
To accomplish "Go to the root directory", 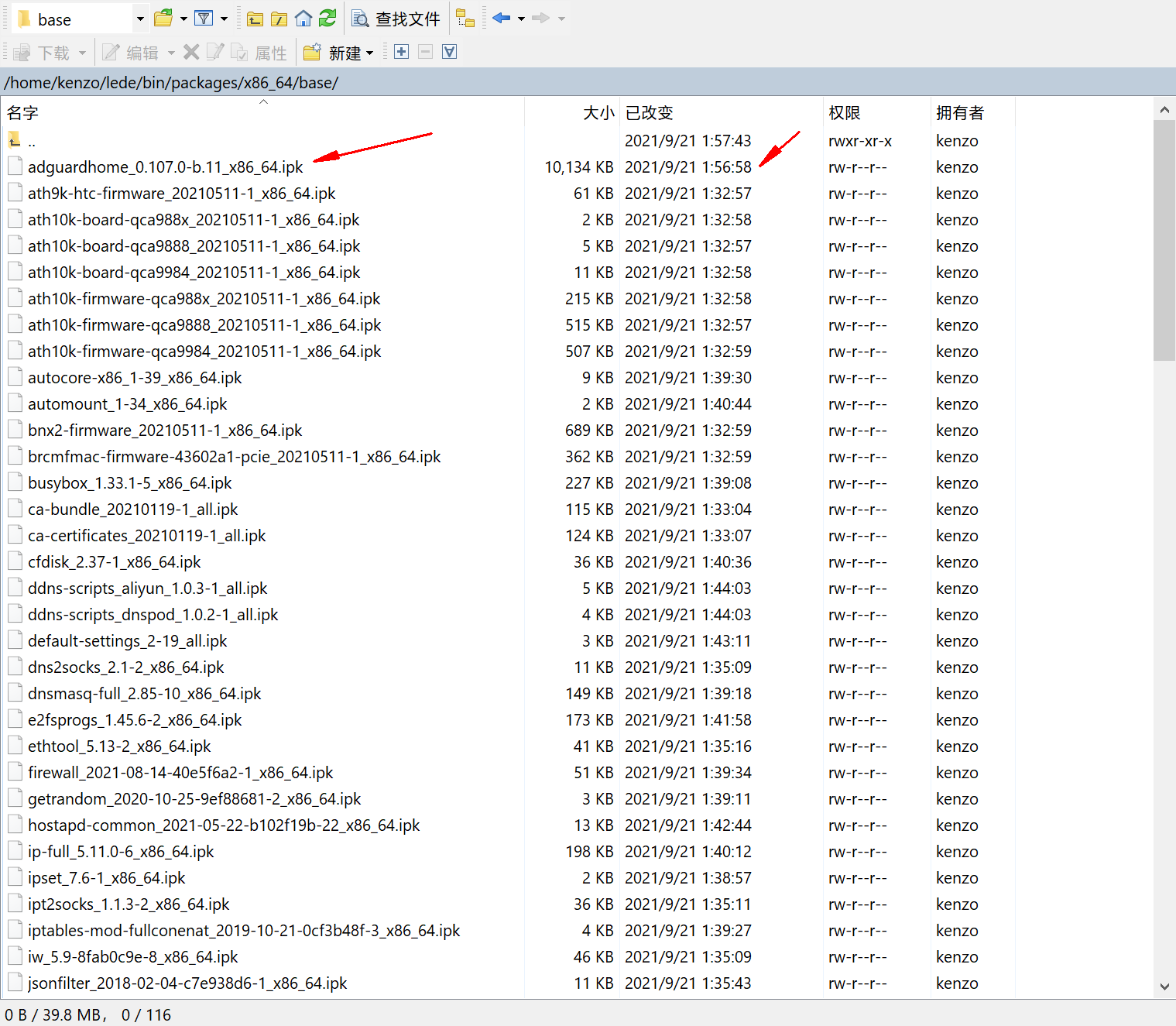I will [x=279, y=18].
